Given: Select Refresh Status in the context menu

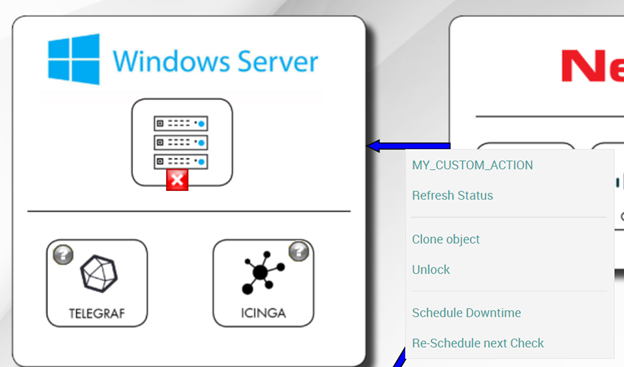Looking at the screenshot, I should (x=452, y=195).
